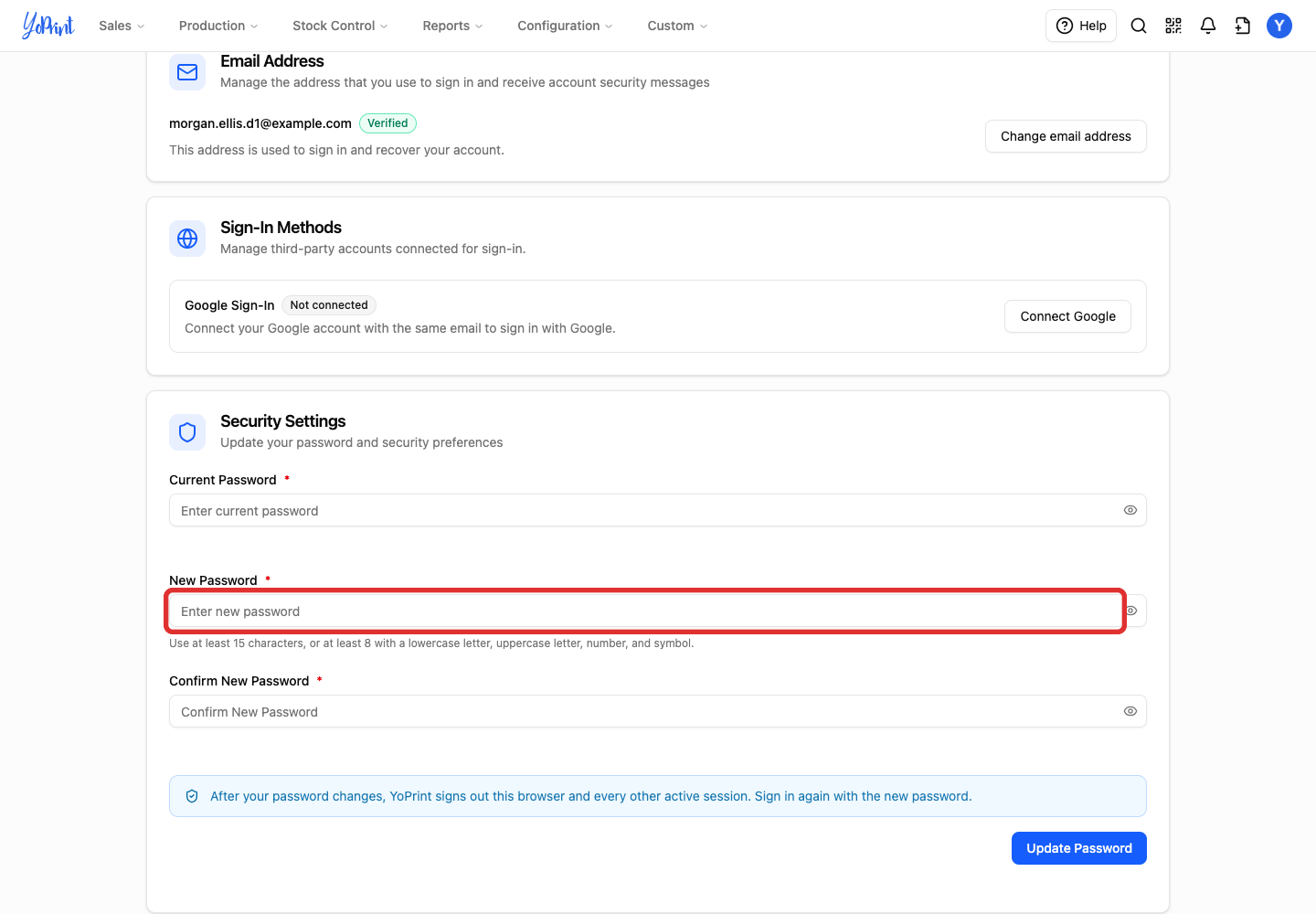
Task: Select the morgan.ellis.d1@example.com email text
Action: point(260,123)
